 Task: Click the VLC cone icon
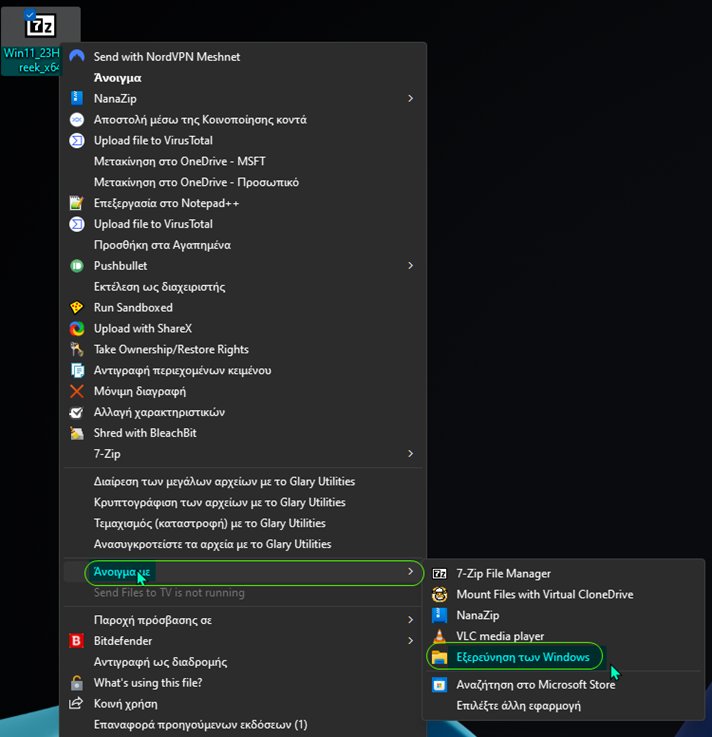(x=439, y=635)
